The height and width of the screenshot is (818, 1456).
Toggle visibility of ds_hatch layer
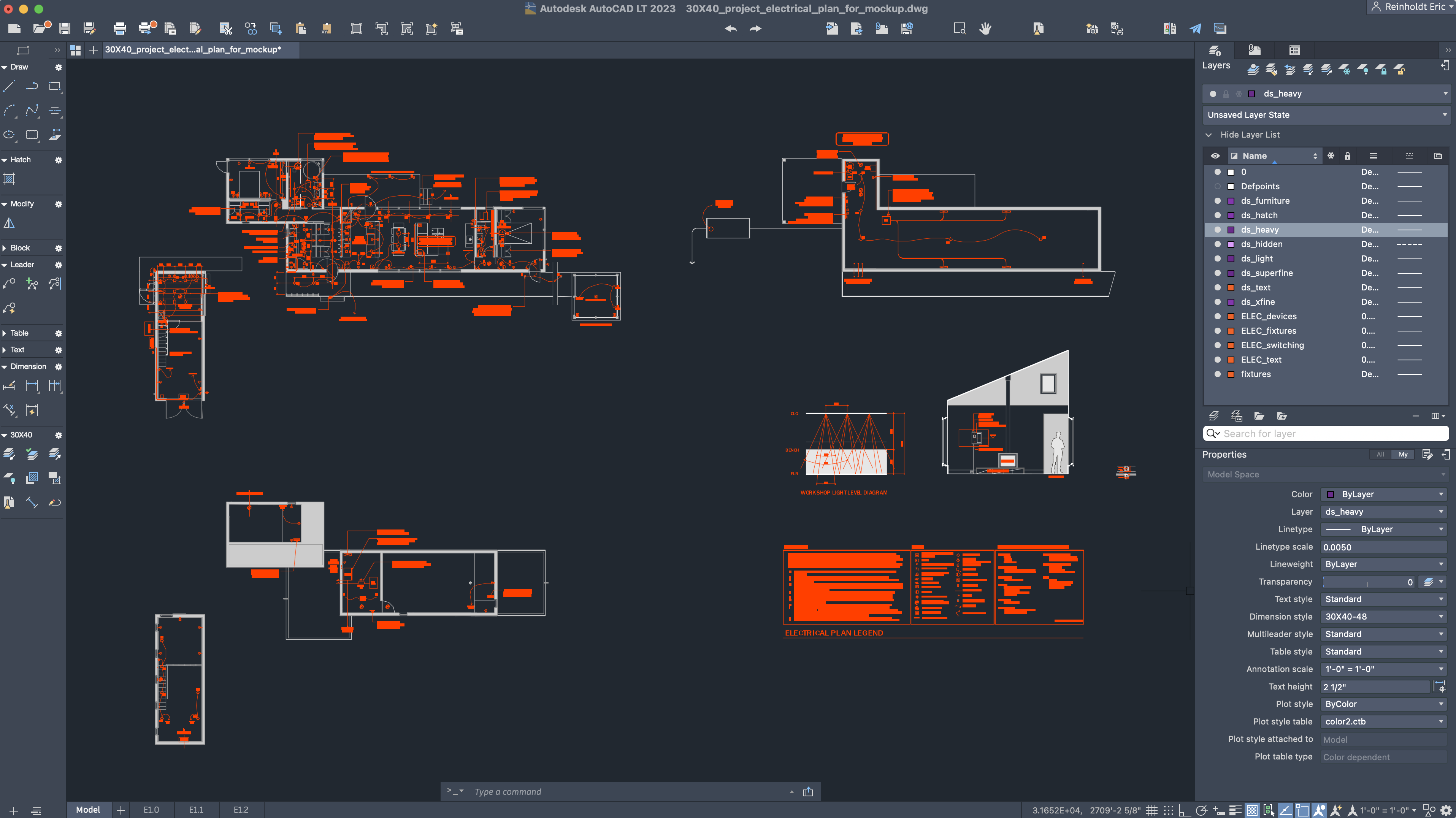tap(1217, 216)
